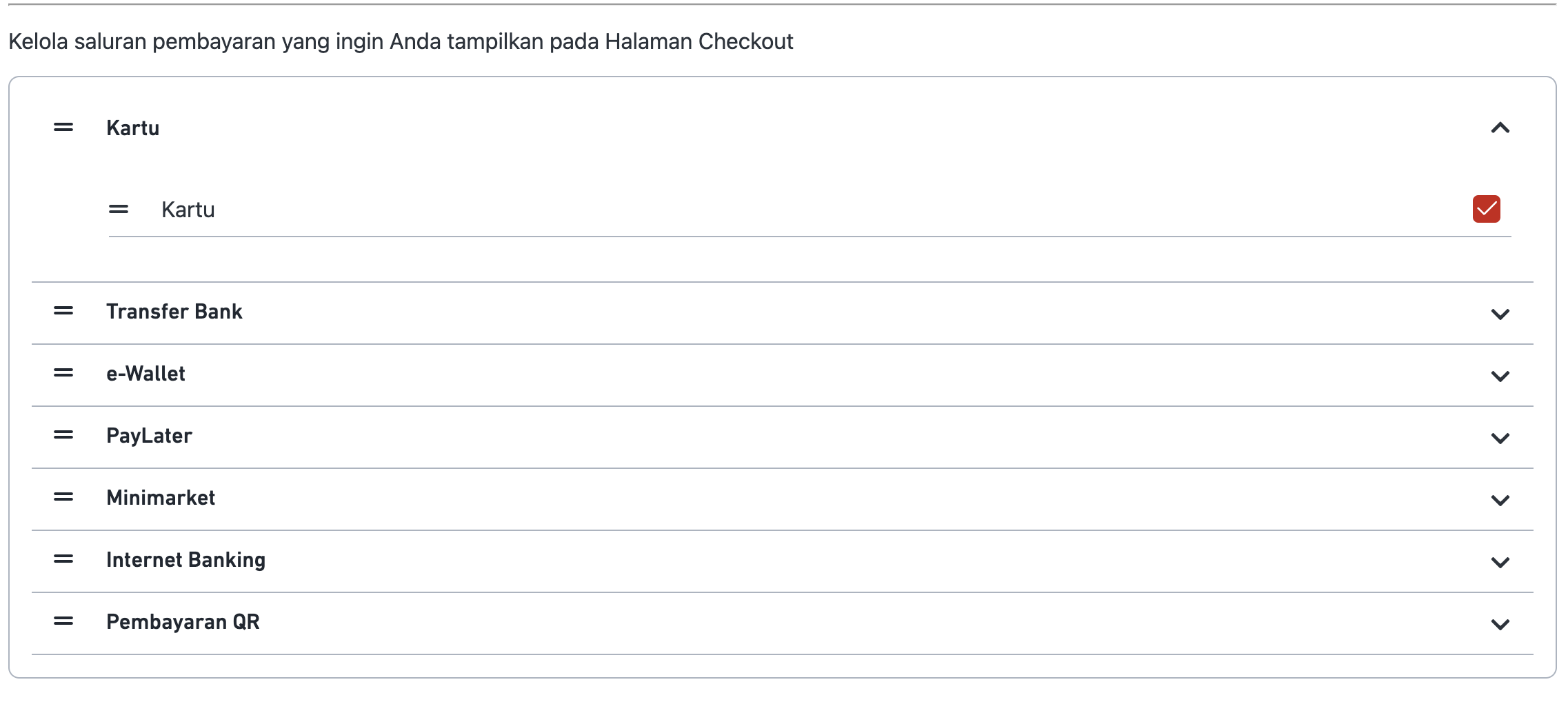Expand the PayLater chevron arrow

point(1500,439)
